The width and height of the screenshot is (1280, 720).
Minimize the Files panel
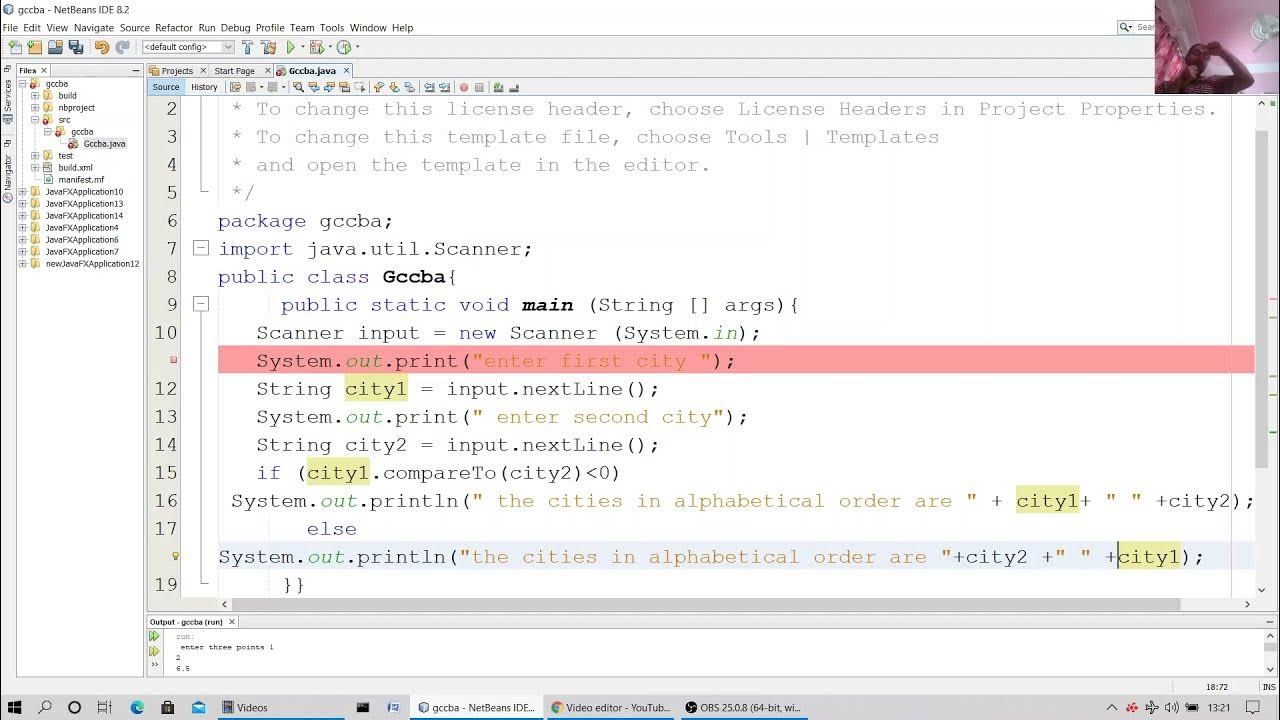pos(136,71)
